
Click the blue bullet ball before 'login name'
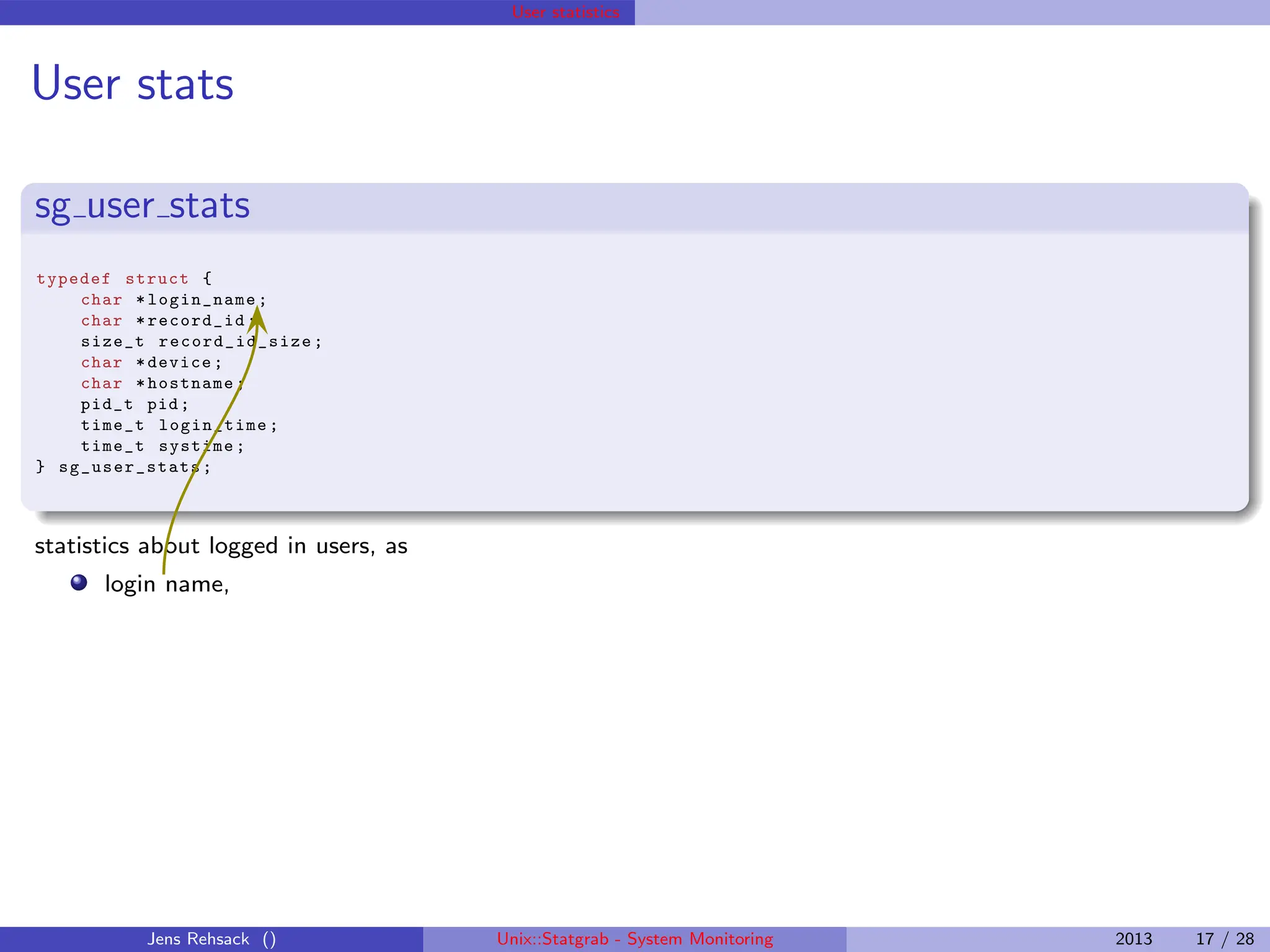click(79, 583)
